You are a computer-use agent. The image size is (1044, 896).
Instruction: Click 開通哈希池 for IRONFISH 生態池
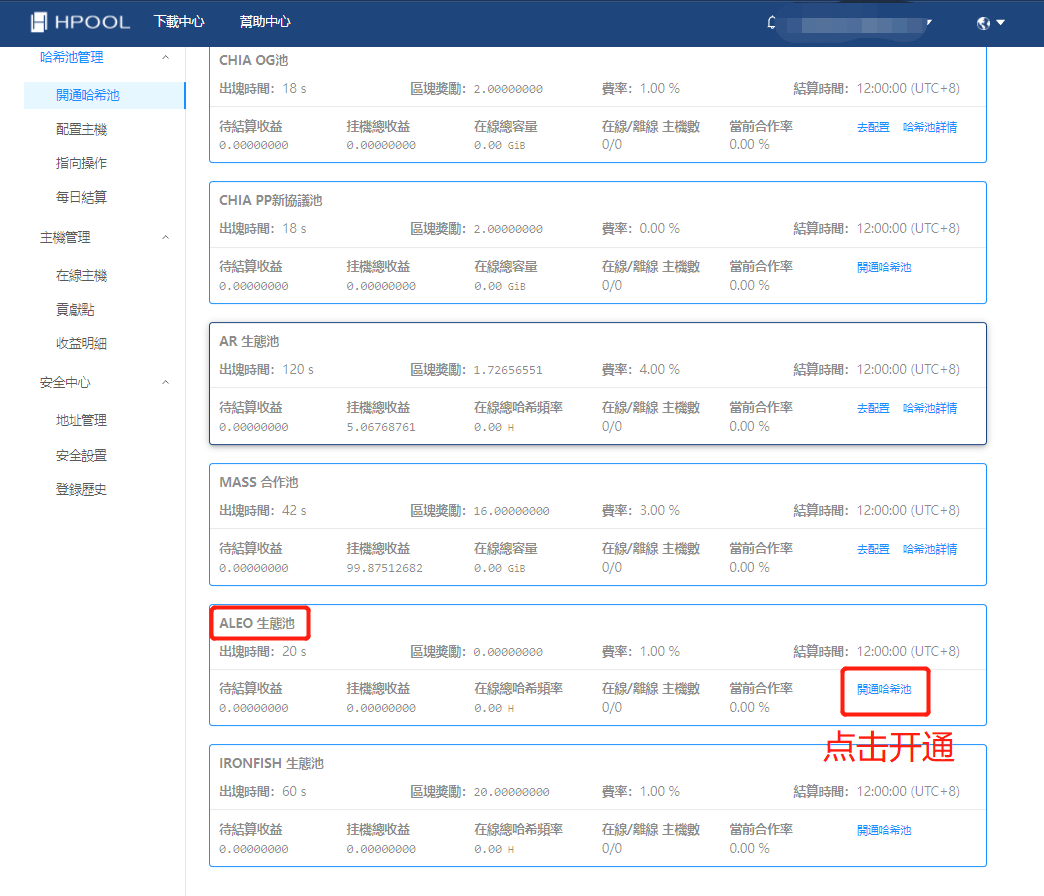click(884, 830)
